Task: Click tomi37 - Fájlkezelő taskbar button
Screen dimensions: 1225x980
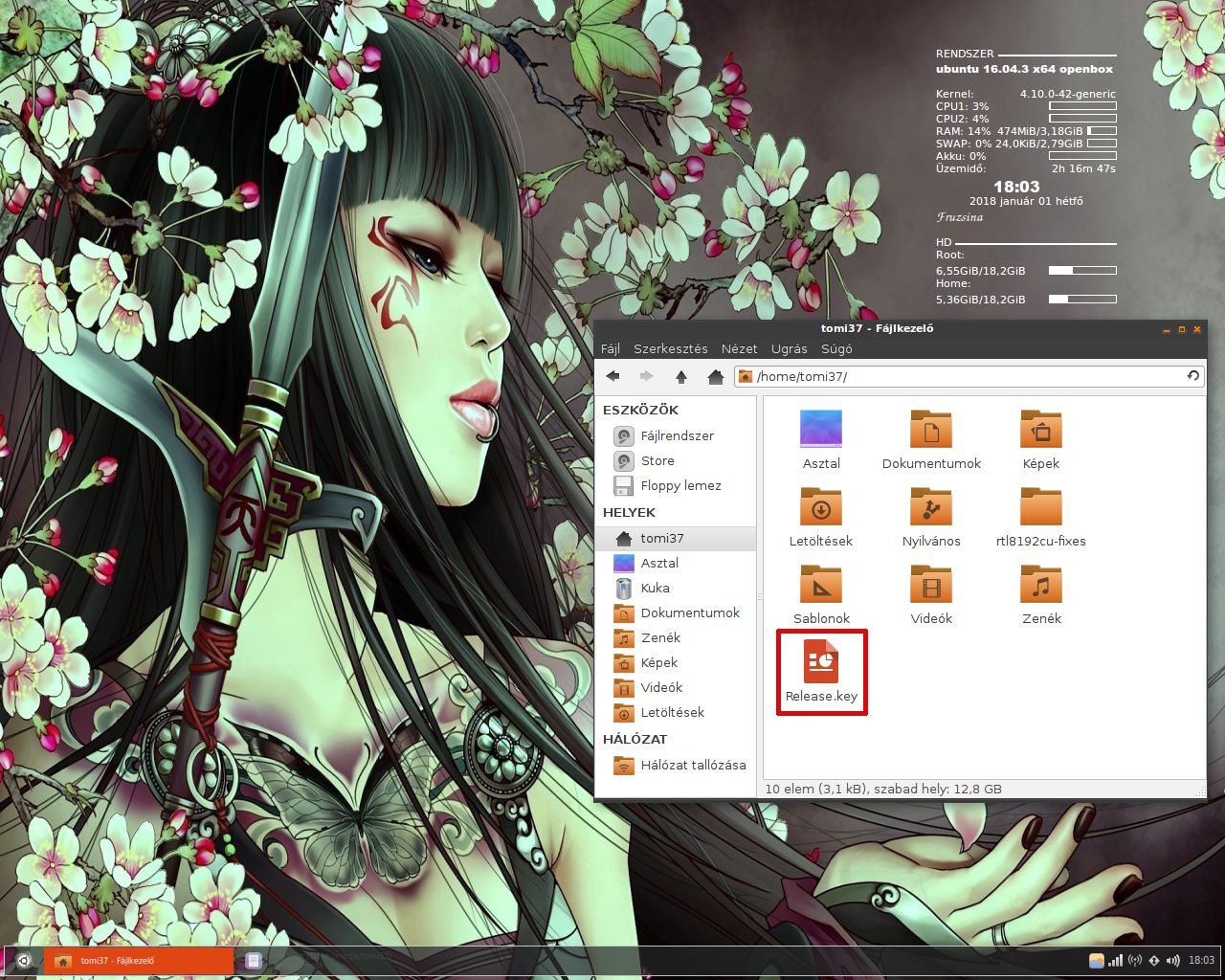Action: (x=139, y=961)
